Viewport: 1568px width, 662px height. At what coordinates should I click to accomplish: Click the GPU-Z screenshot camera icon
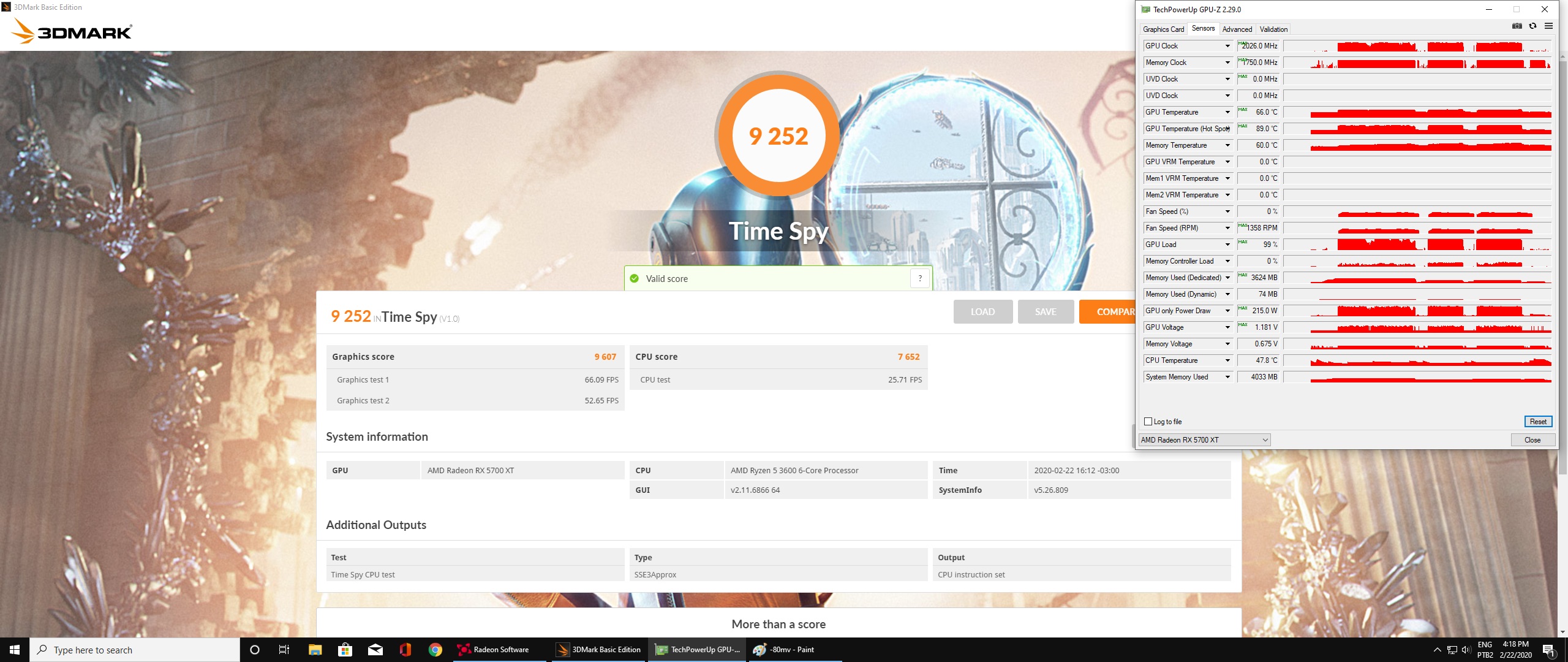tap(1517, 26)
